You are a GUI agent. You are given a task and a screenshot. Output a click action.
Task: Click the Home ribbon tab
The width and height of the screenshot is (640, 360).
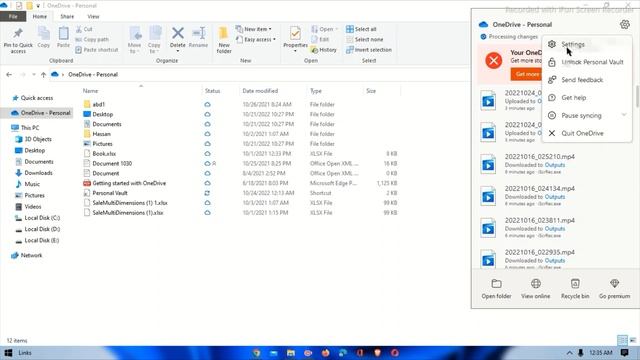pyautogui.click(x=40, y=17)
